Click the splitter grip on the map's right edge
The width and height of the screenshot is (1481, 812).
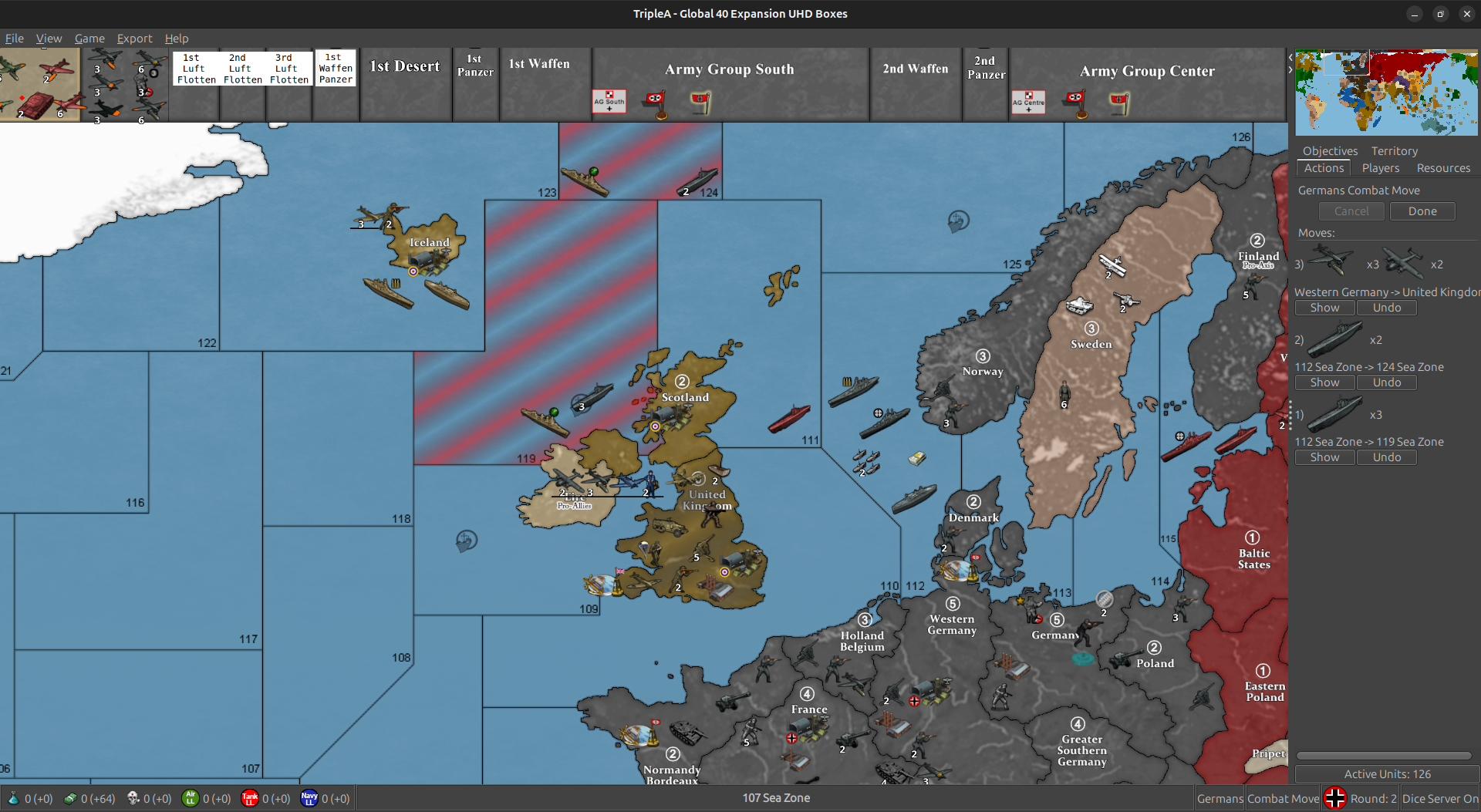[1289, 415]
